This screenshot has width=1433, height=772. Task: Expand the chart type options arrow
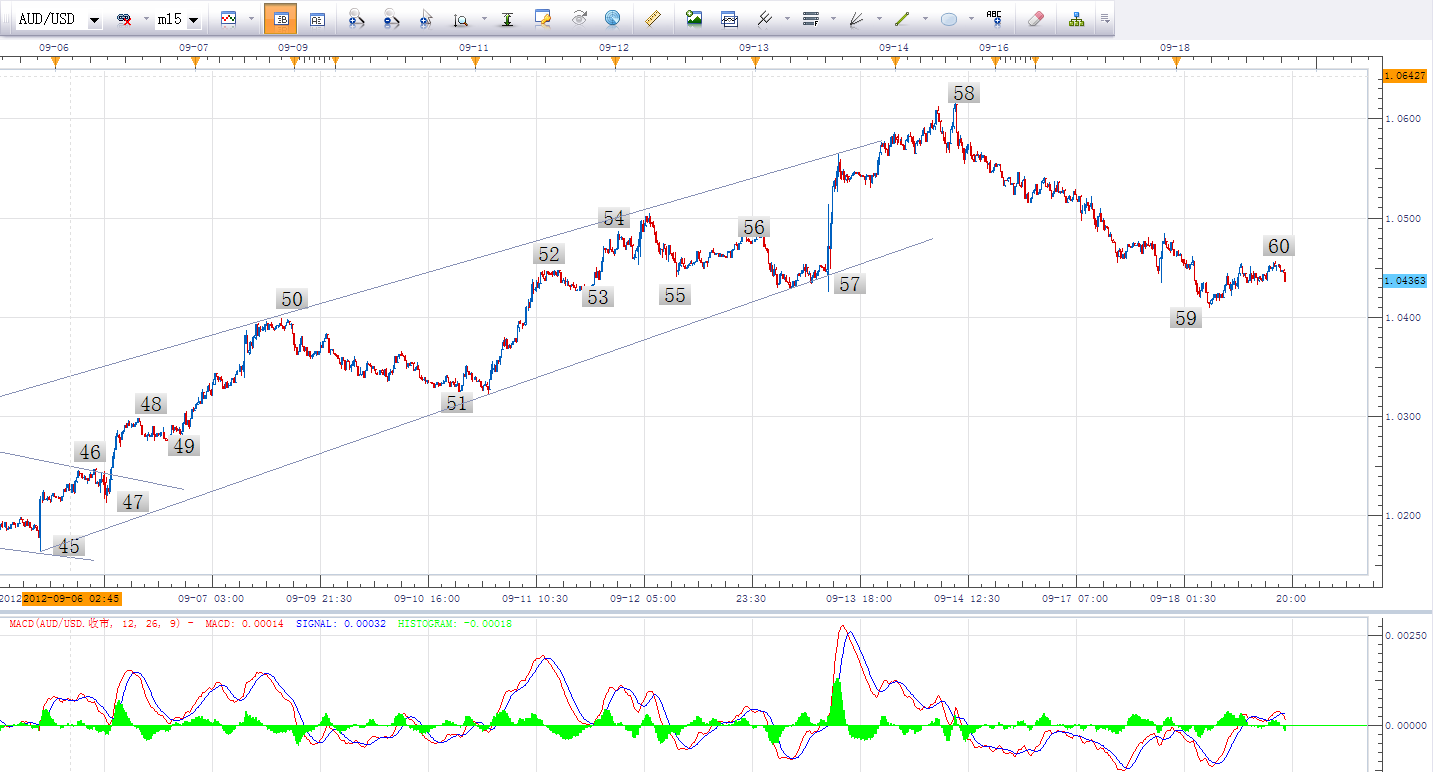click(249, 19)
